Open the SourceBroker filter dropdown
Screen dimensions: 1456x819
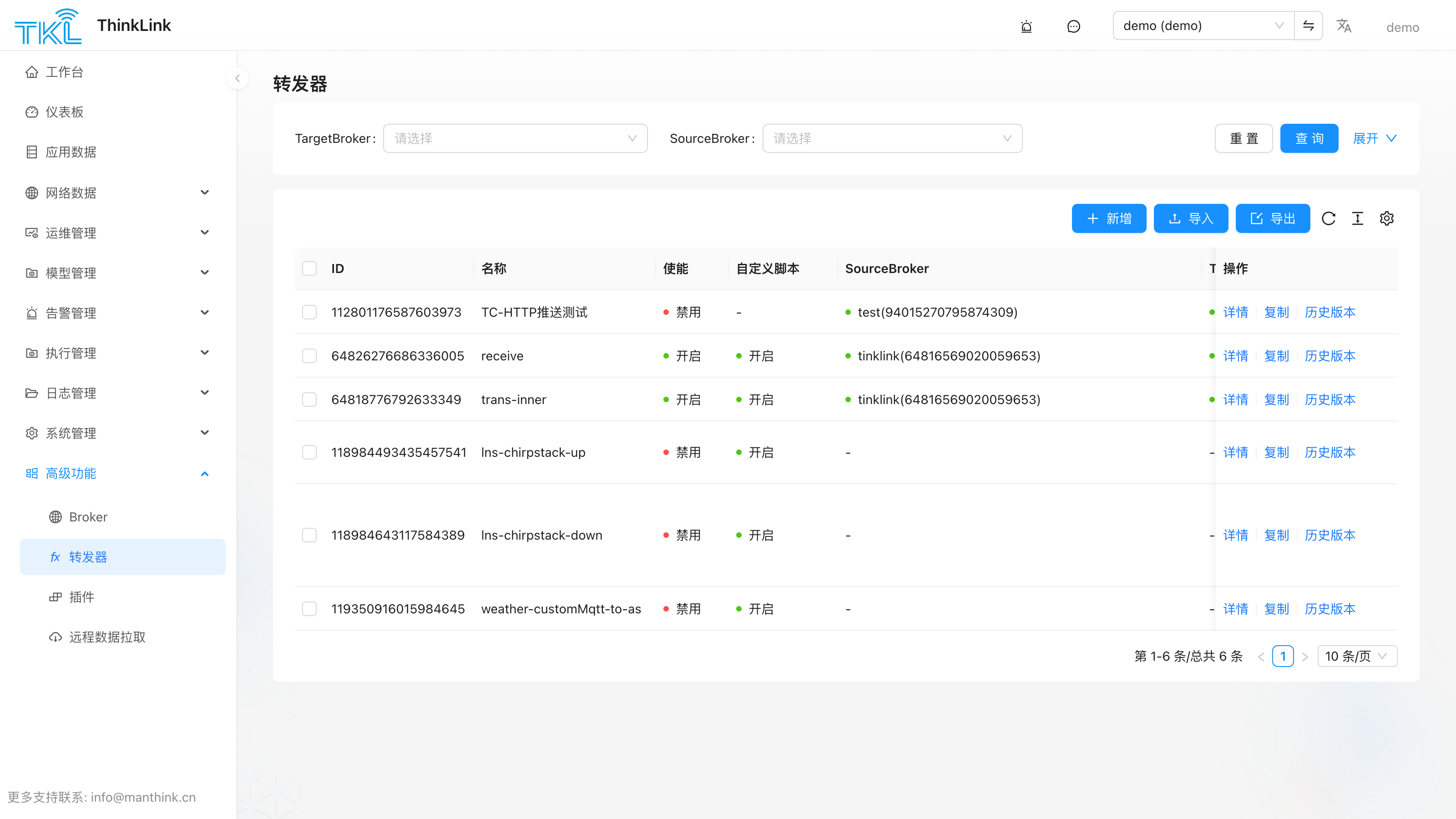click(892, 138)
